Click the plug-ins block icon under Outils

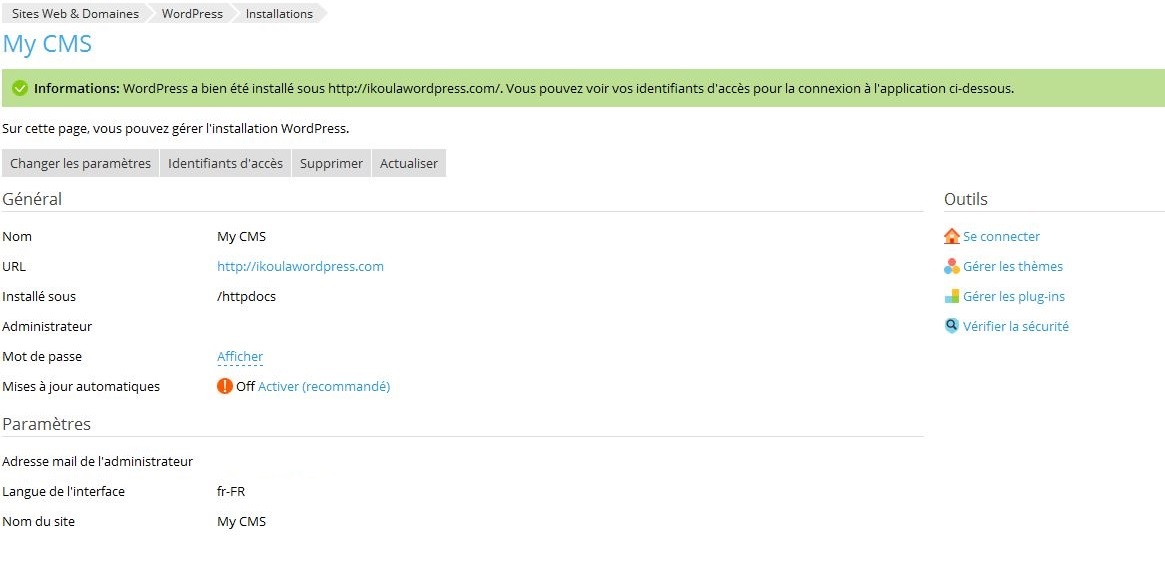[951, 297]
